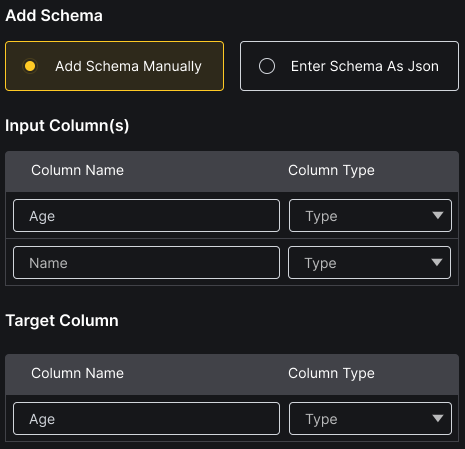Select the Enter Schema As Json radio button

[267, 66]
